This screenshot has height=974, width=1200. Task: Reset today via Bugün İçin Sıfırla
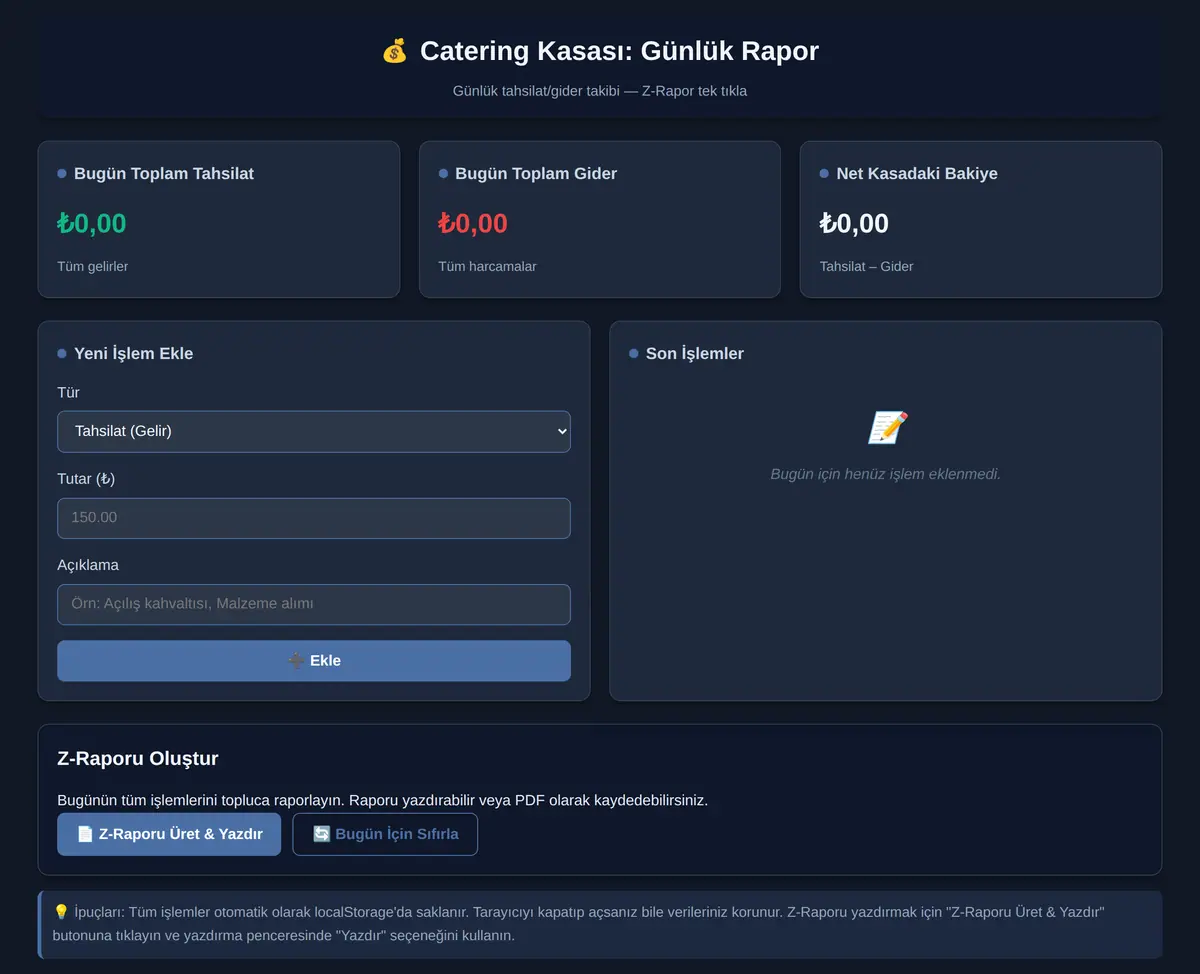coord(385,834)
